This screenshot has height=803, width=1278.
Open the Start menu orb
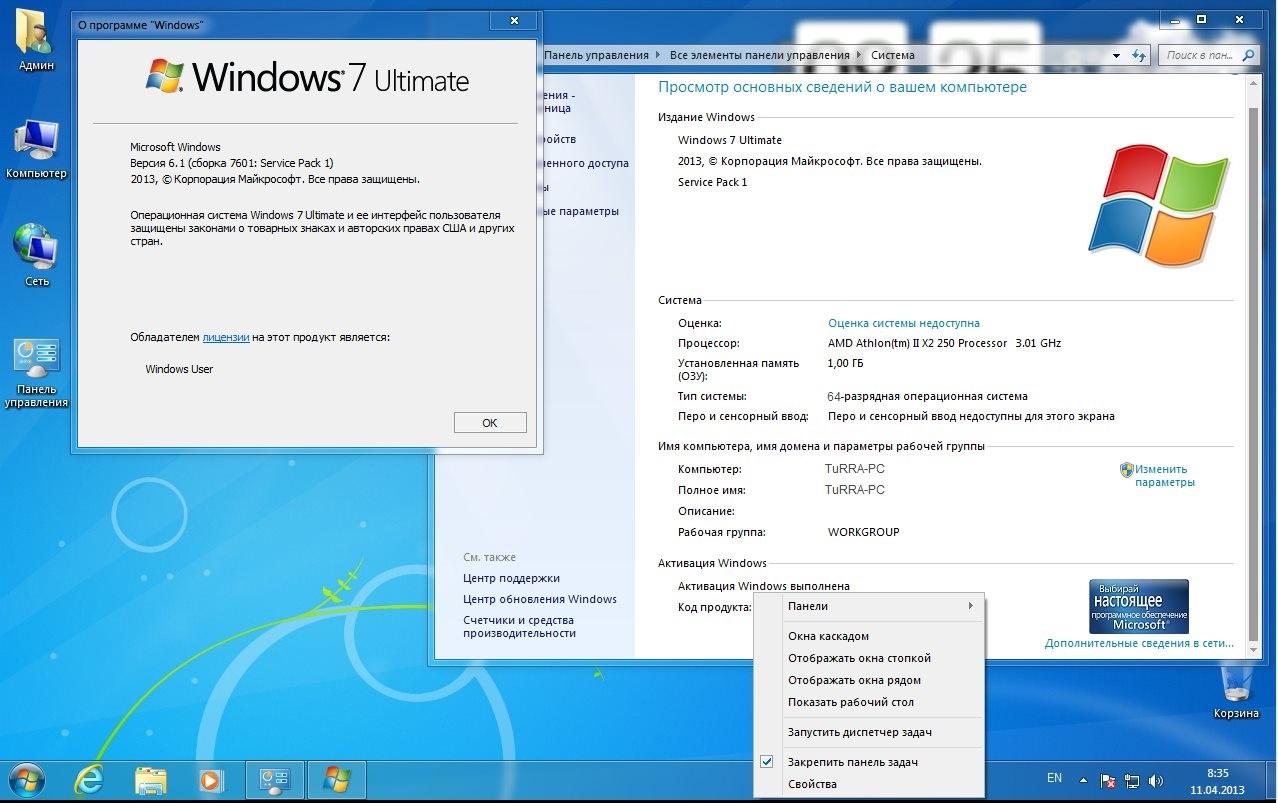[x=25, y=779]
